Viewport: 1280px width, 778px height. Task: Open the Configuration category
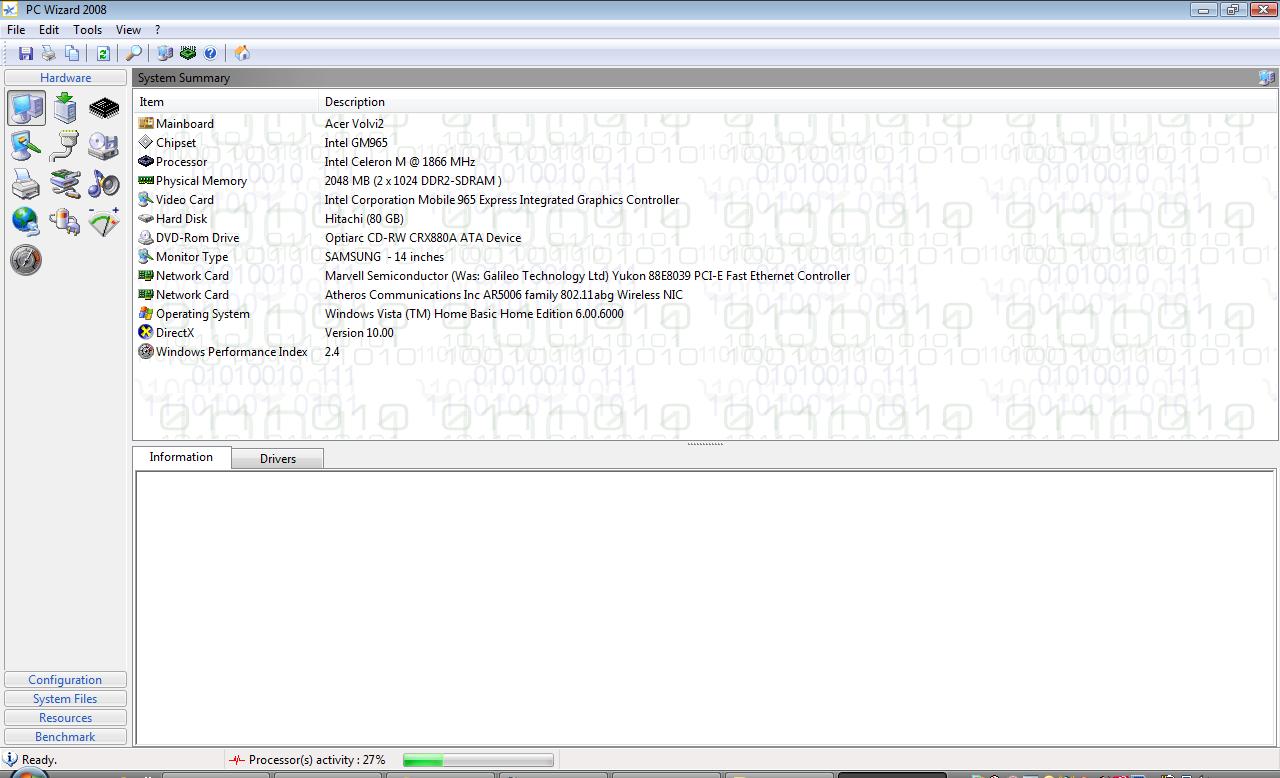pos(65,680)
